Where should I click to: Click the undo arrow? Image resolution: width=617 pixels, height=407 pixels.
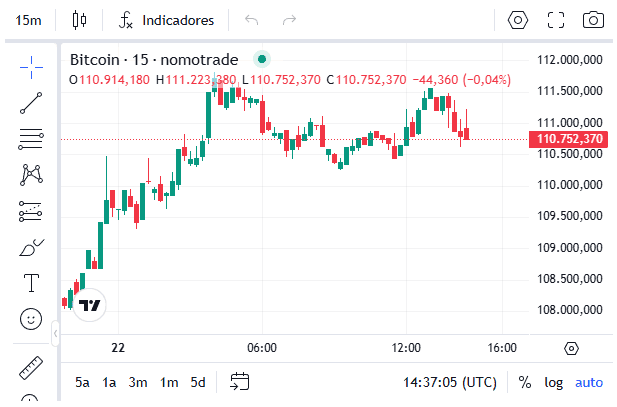(251, 20)
